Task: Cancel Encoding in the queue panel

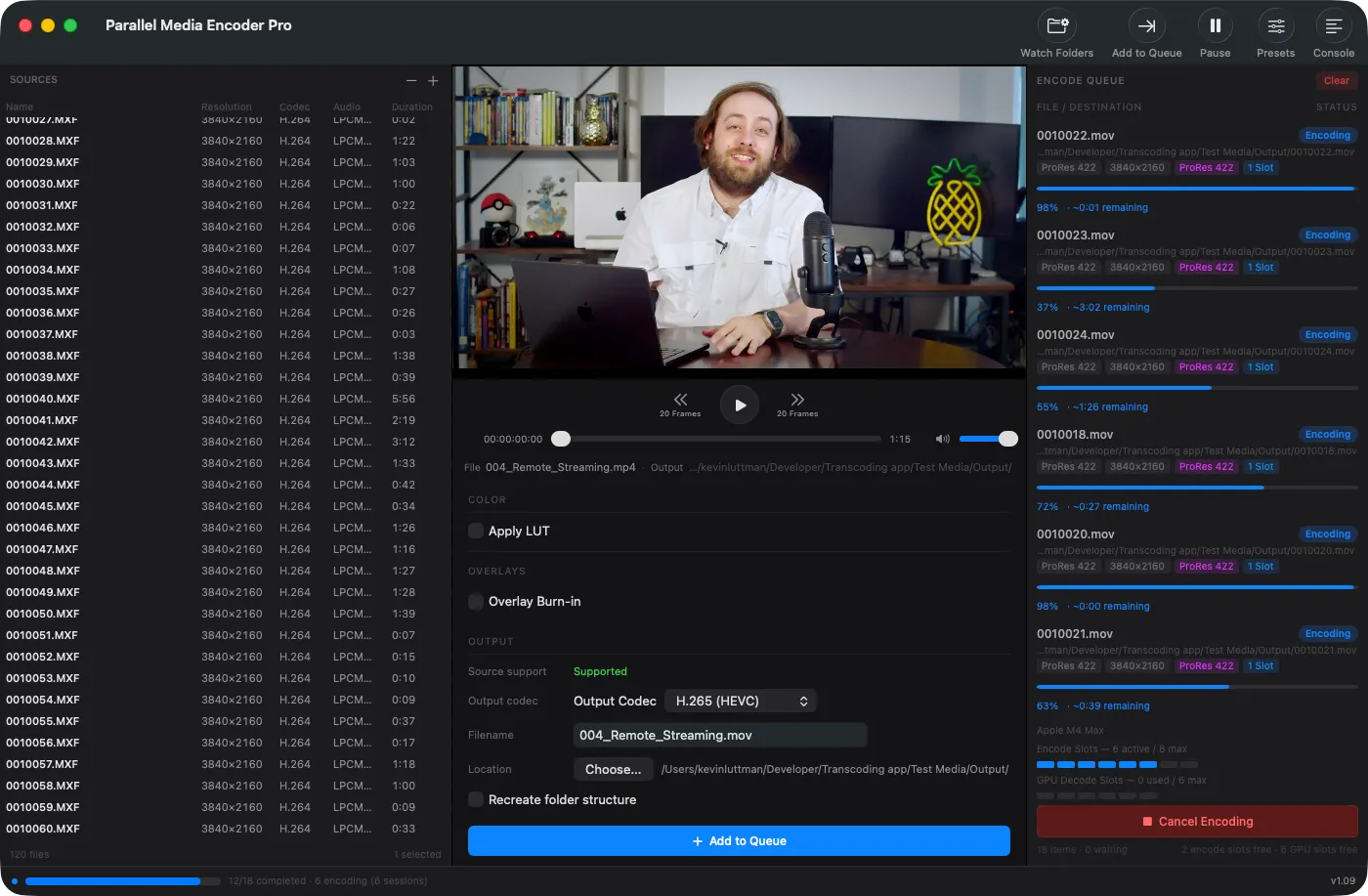Action: pyautogui.click(x=1196, y=821)
